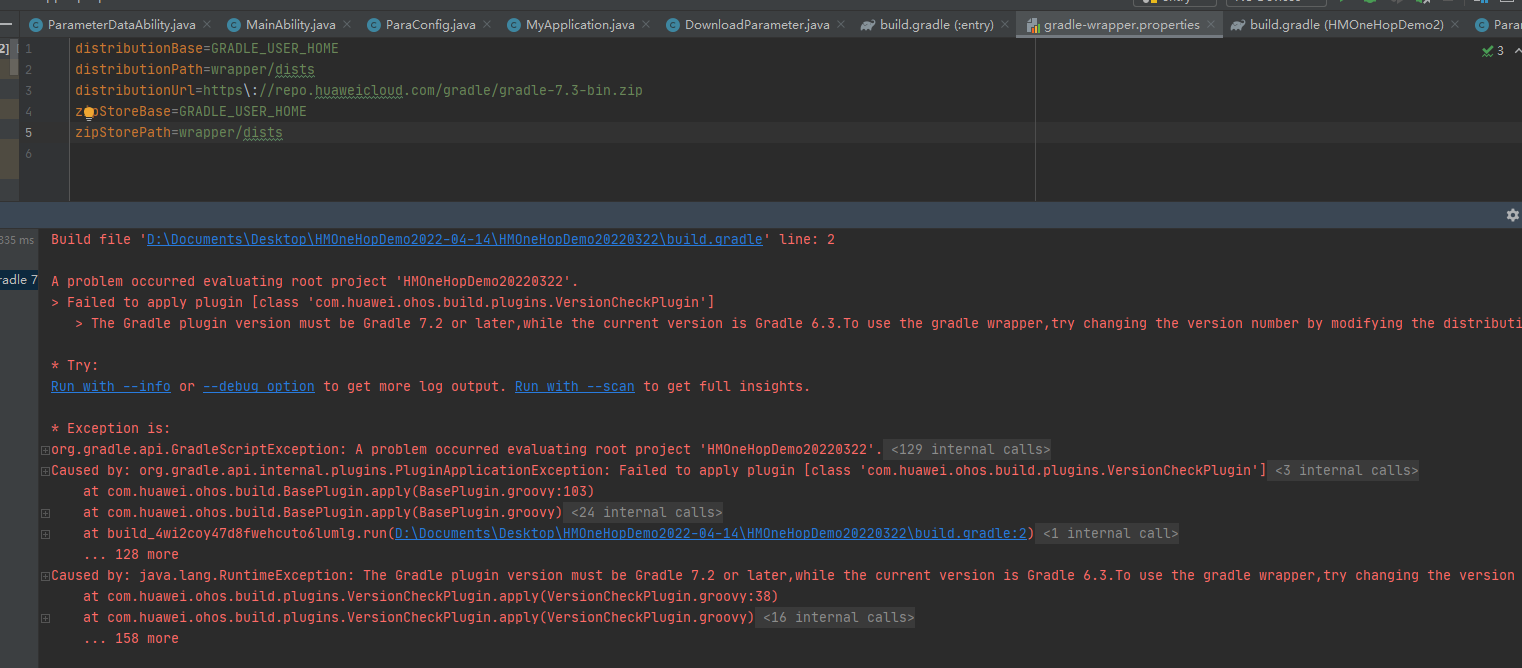Click the 'zipStoreBase=GRADLE_USER_HOME' line
This screenshot has height=668, width=1522.
coord(191,111)
